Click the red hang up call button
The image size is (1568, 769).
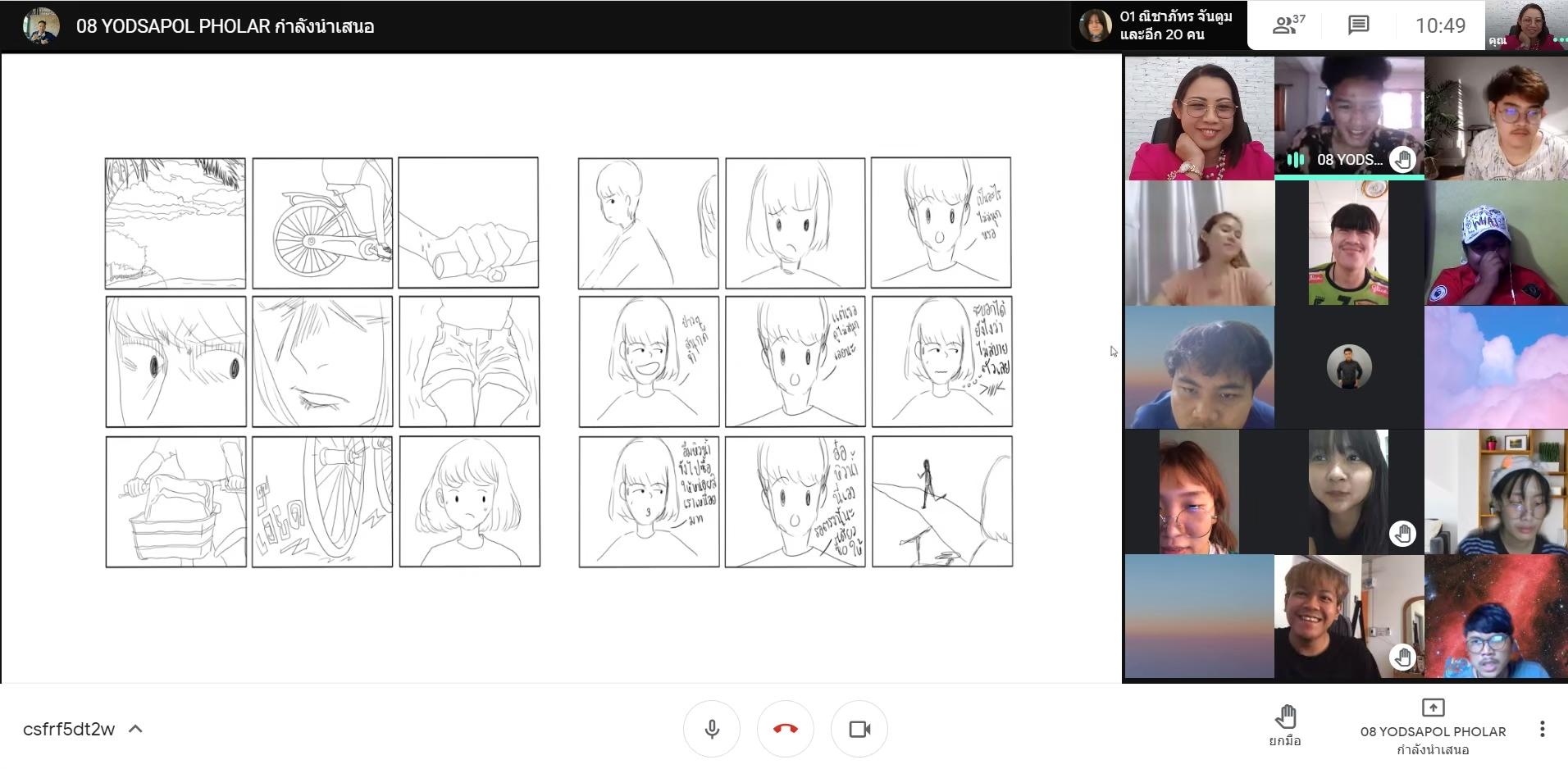786,729
